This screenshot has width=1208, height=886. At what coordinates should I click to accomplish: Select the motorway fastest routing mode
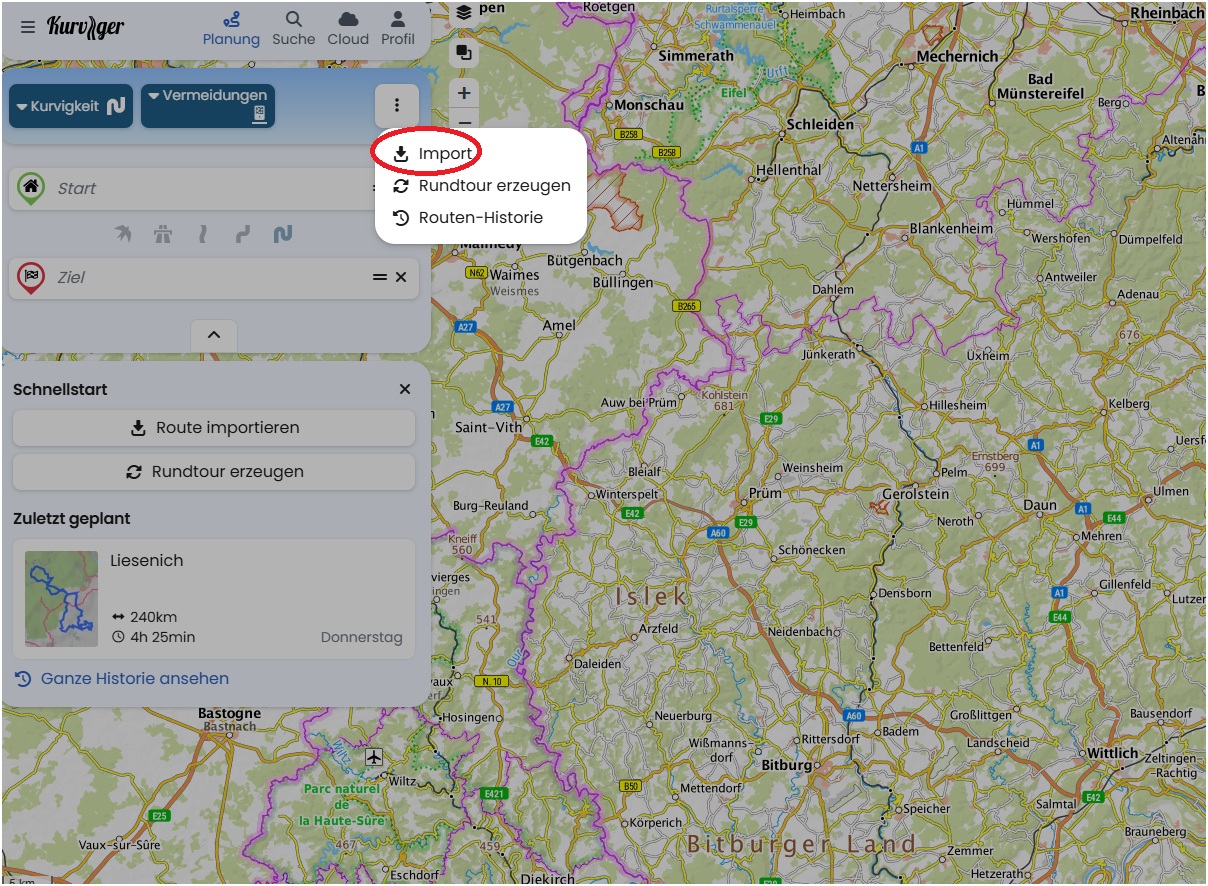pos(162,234)
